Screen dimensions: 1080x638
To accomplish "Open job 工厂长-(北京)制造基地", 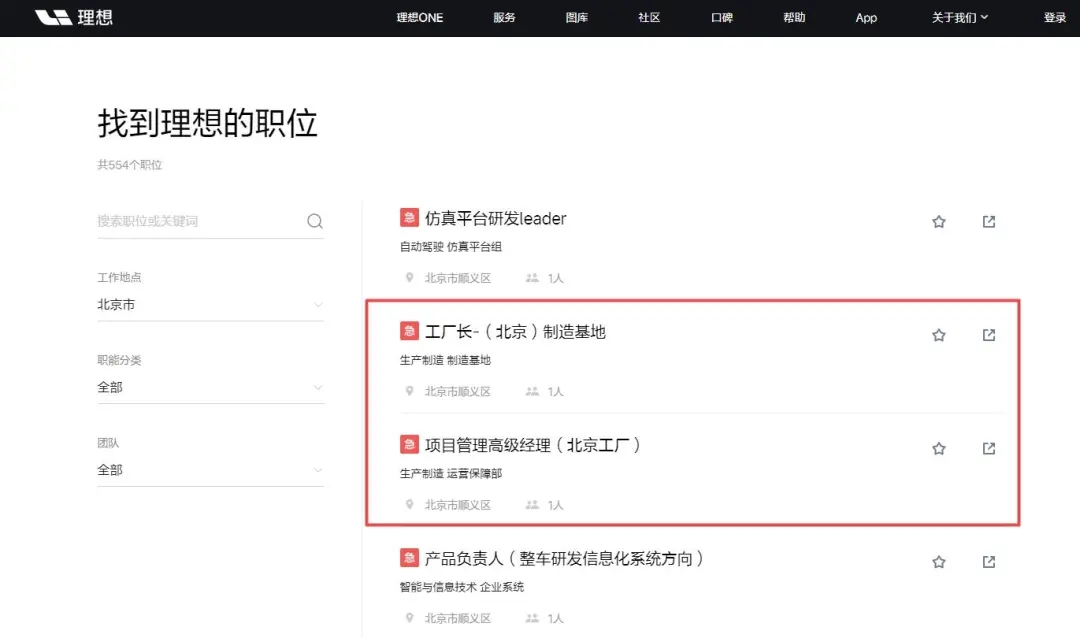I will coord(515,332).
